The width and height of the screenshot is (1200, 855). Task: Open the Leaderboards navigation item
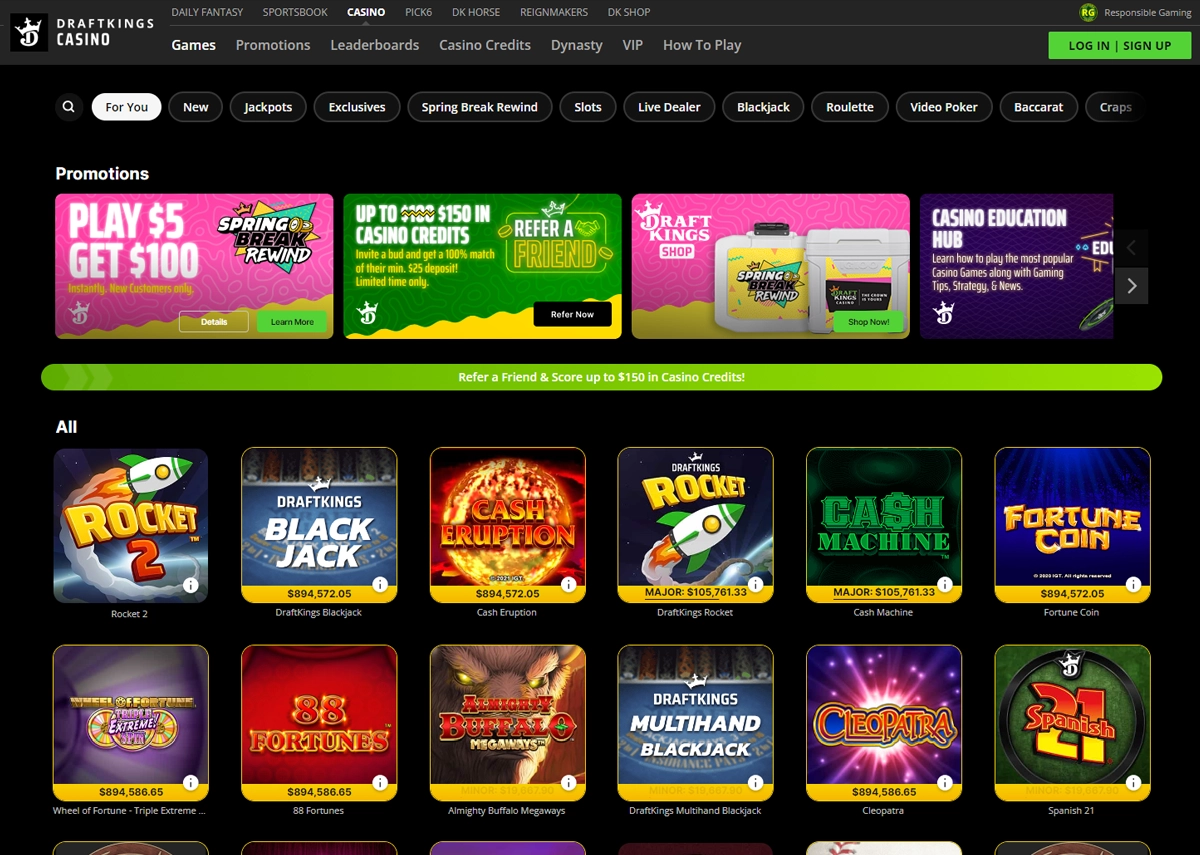pos(375,45)
